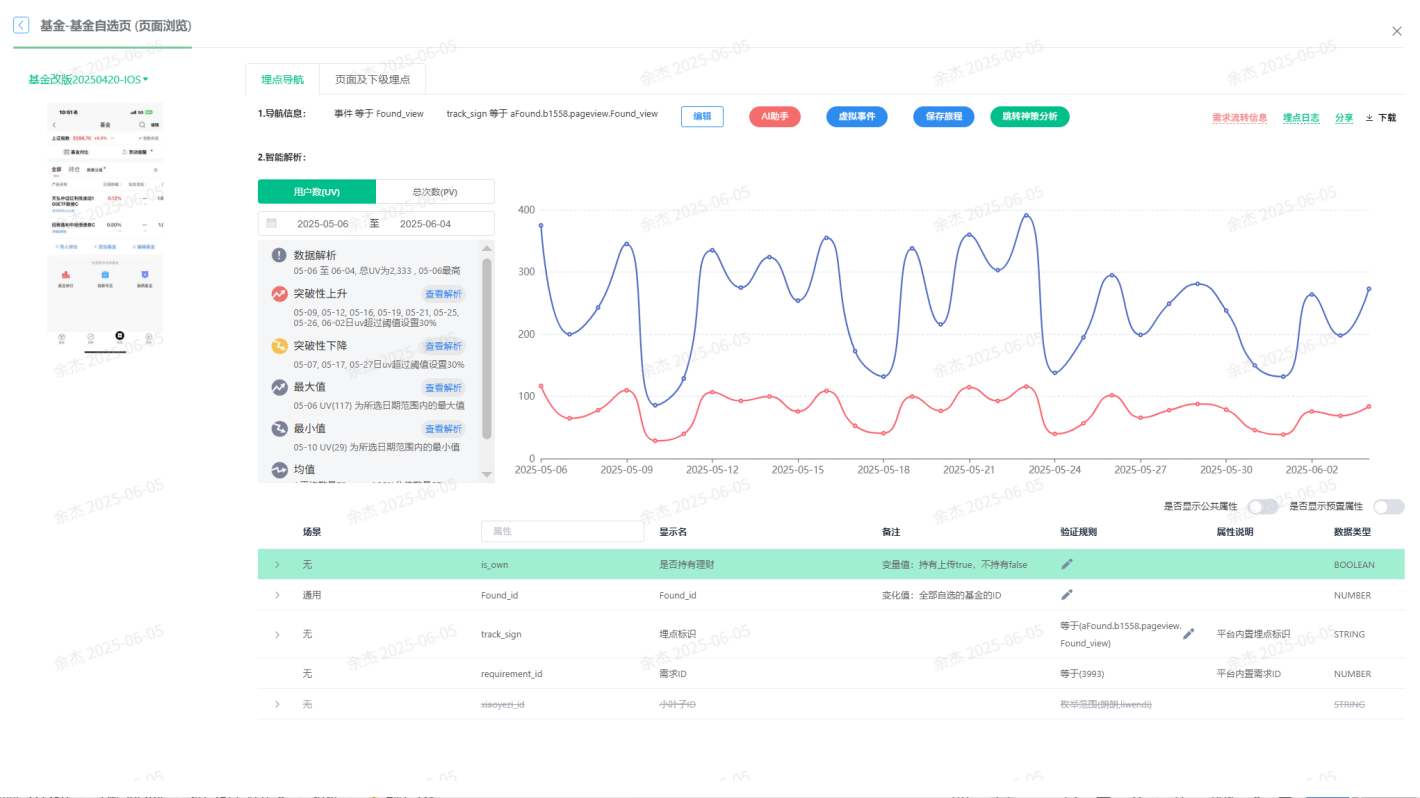The width and height of the screenshot is (1420, 798).
Task: Click the 保存旅程 button
Action: [x=944, y=116]
